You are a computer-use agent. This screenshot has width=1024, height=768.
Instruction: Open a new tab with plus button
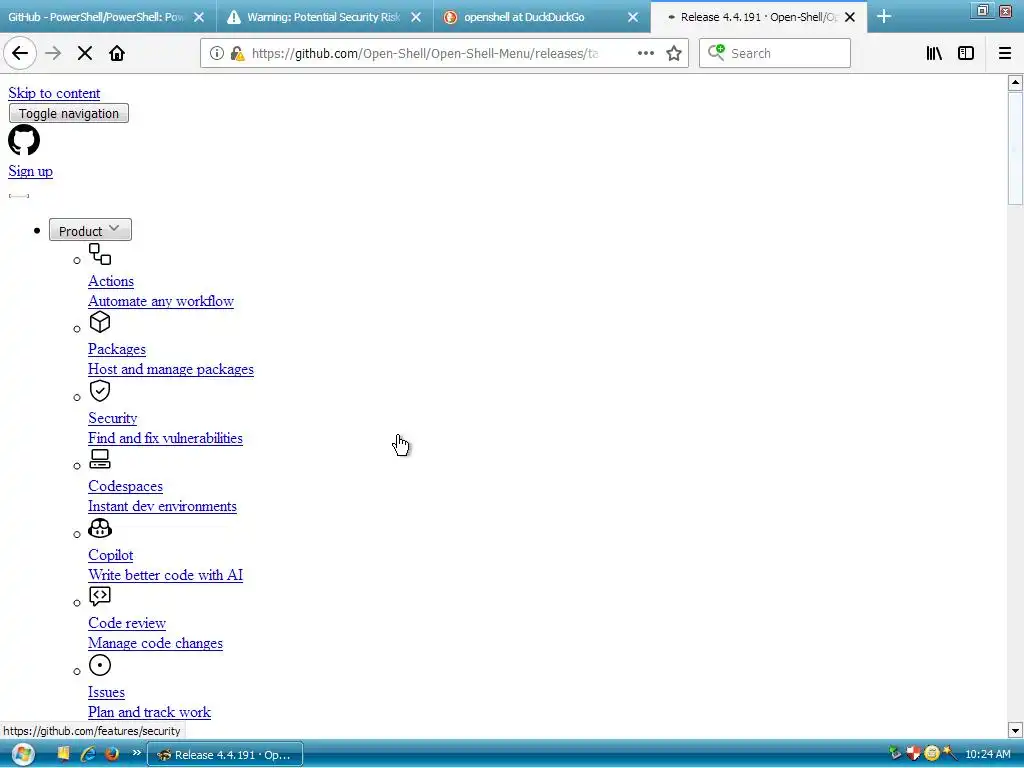(884, 17)
